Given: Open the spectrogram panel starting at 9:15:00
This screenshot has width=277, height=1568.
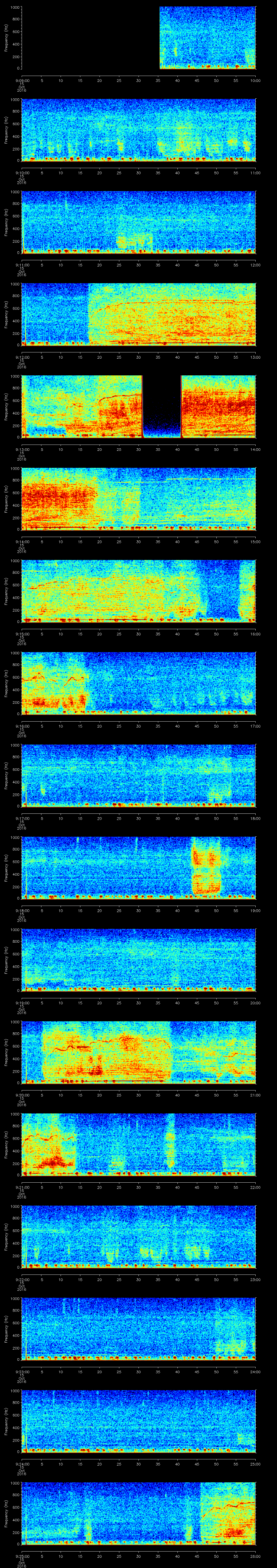Looking at the screenshot, I should pyautogui.click(x=139, y=591).
